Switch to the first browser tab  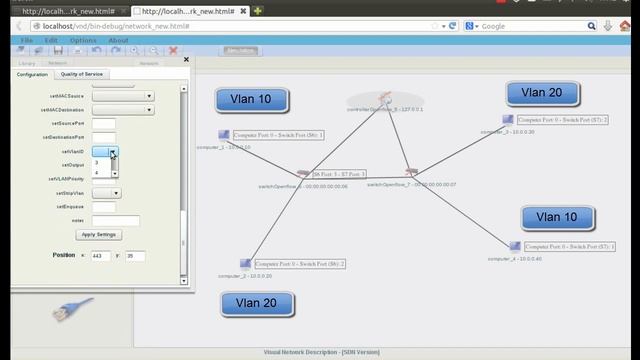pos(68,11)
